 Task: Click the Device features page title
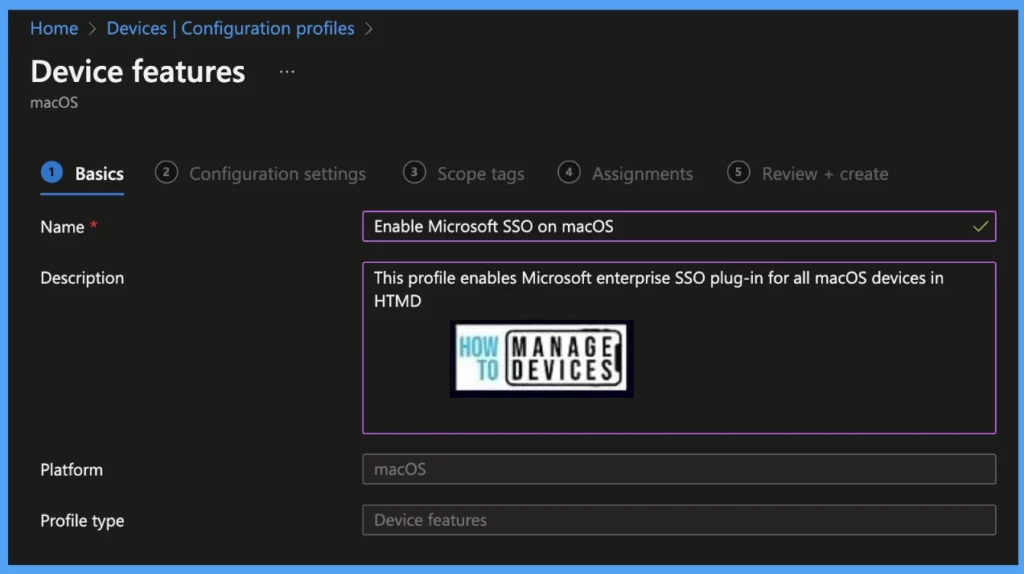pos(138,71)
